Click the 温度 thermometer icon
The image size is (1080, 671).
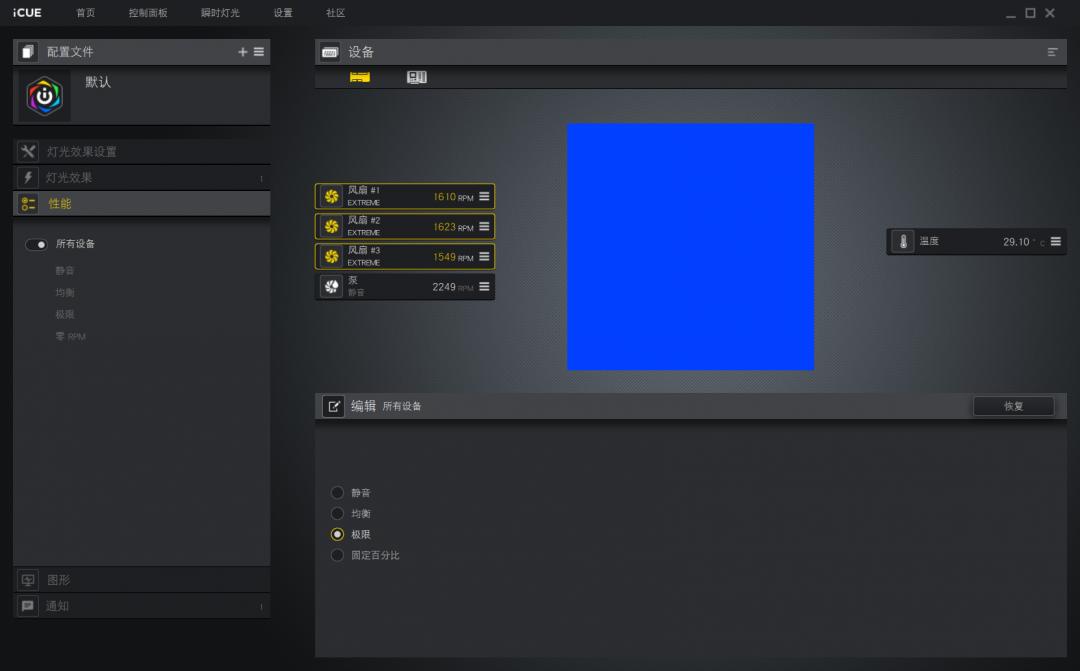(x=903, y=242)
